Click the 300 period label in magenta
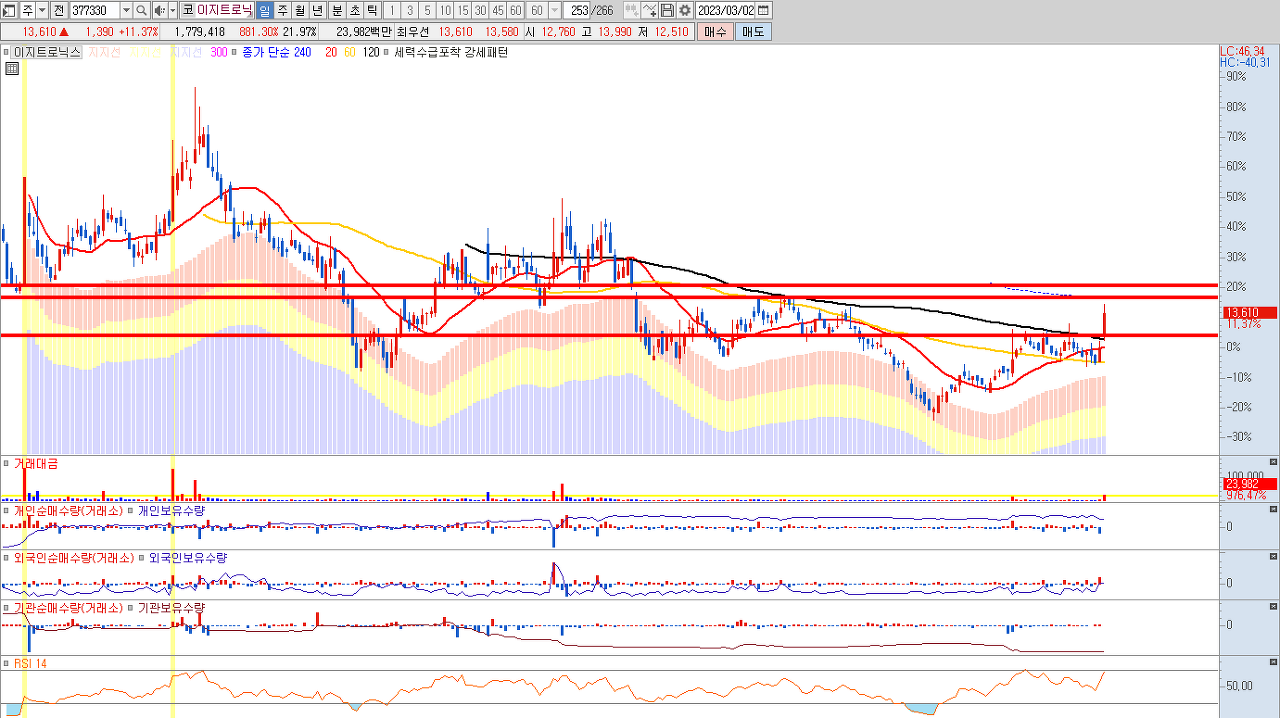 (218, 52)
